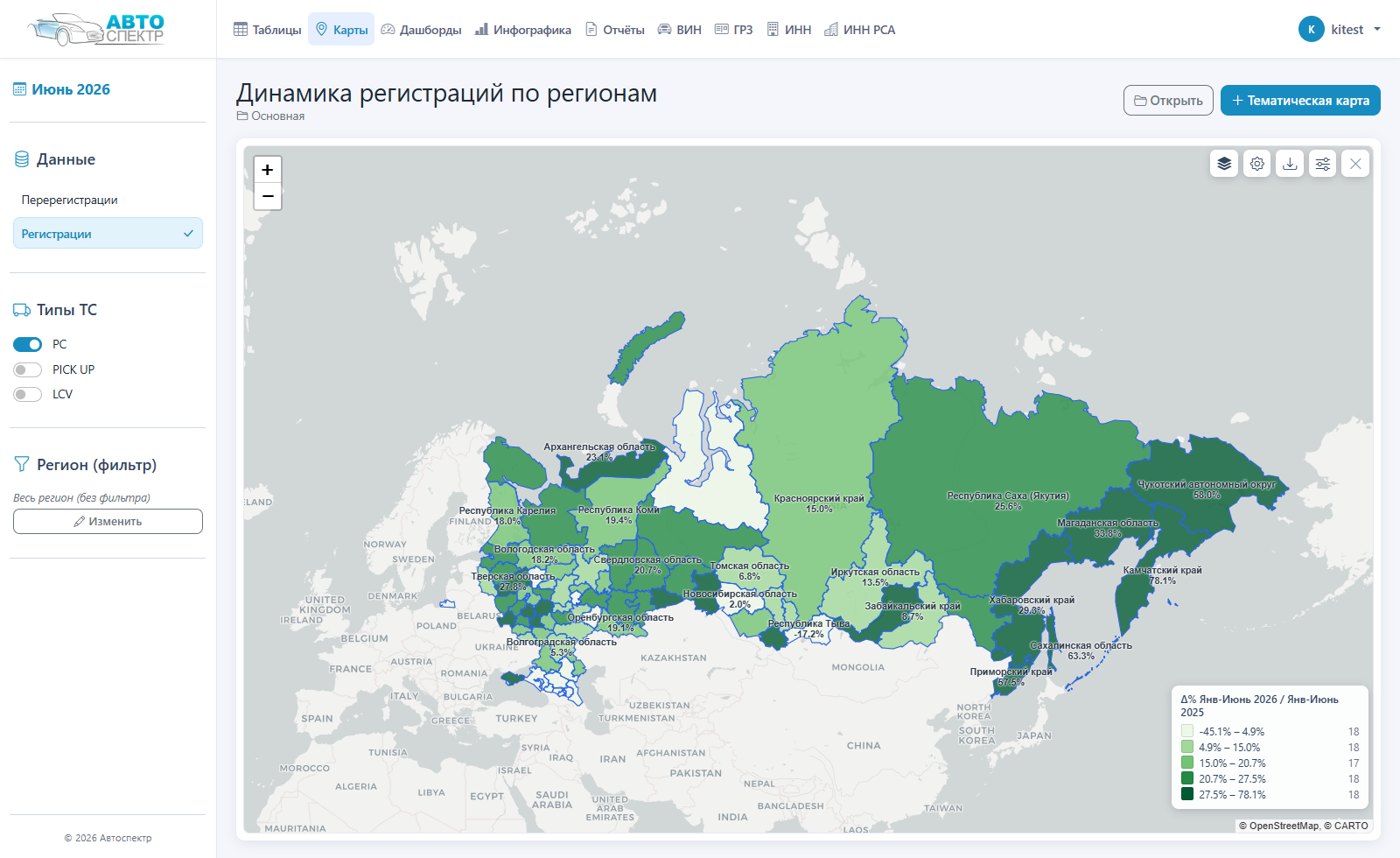This screenshot has width=1400, height=858.
Task: Click the database icon next to Данные
Action: pos(22,159)
